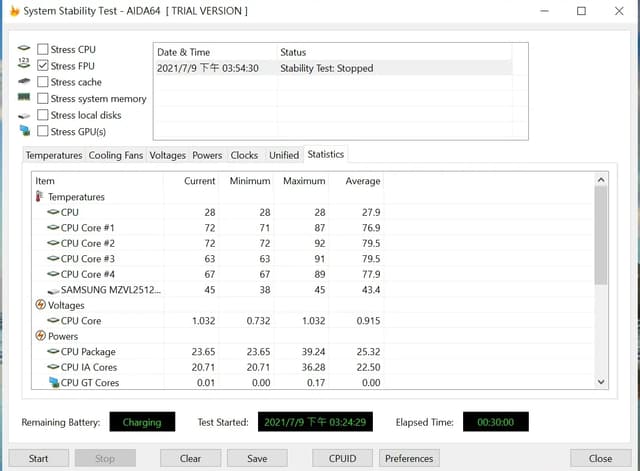640x471 pixels.
Task: Select the 'Stability Test: Stopped' log entry
Action: pyautogui.click(x=333, y=68)
